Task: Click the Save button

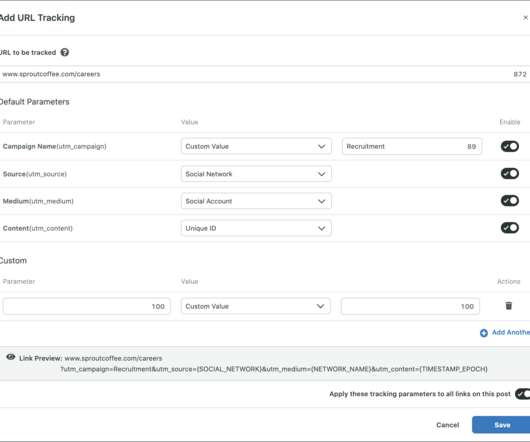Action: [x=502, y=425]
